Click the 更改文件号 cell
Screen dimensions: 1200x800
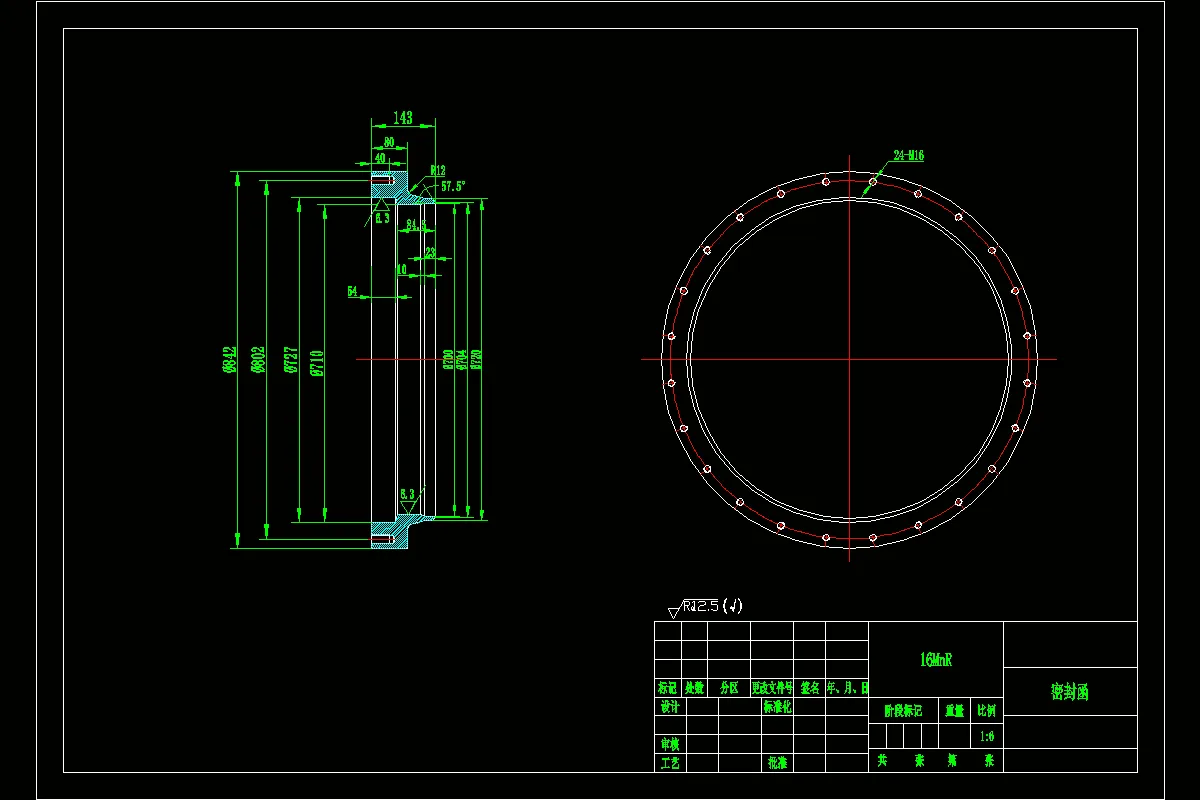(772, 688)
